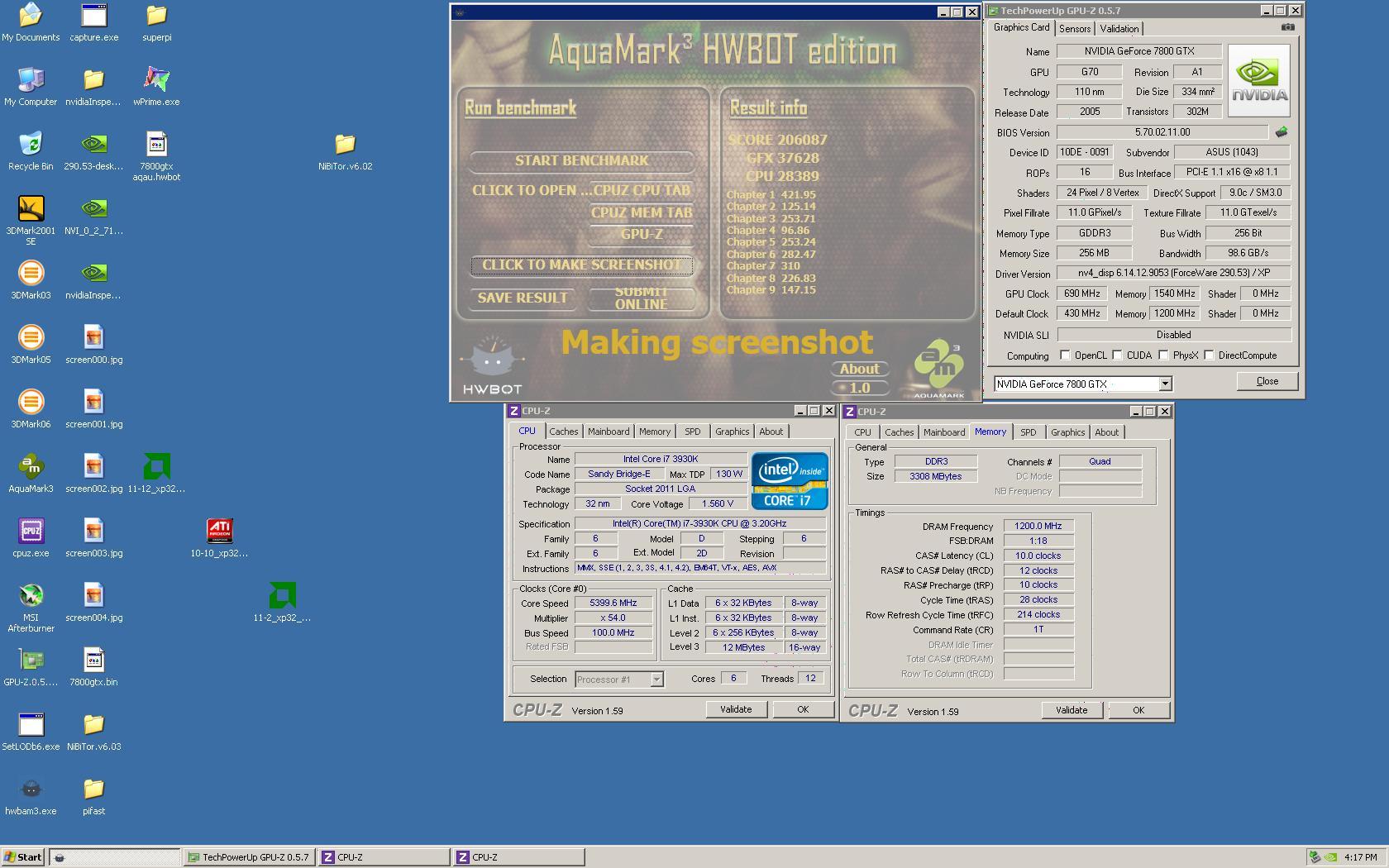Select the hwbam3.exe desktop icon
The height and width of the screenshot is (868, 1389).
point(31,796)
